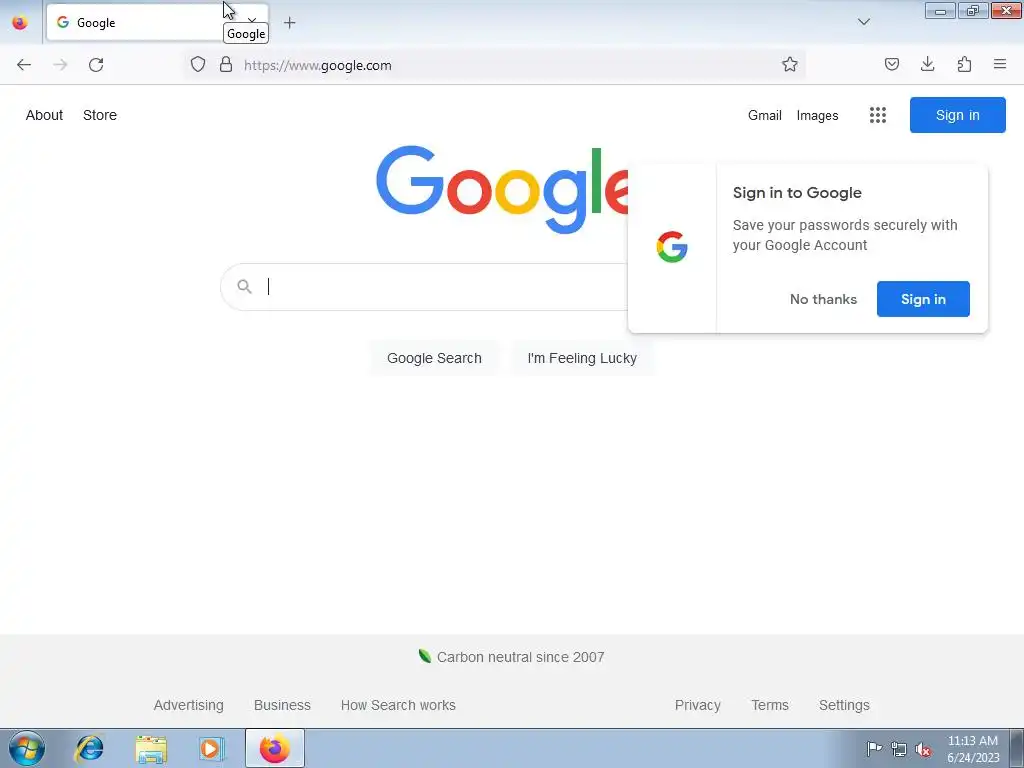Screen dimensions: 1024x768
Task: Click the Google G icon in popup
Action: [x=672, y=247]
